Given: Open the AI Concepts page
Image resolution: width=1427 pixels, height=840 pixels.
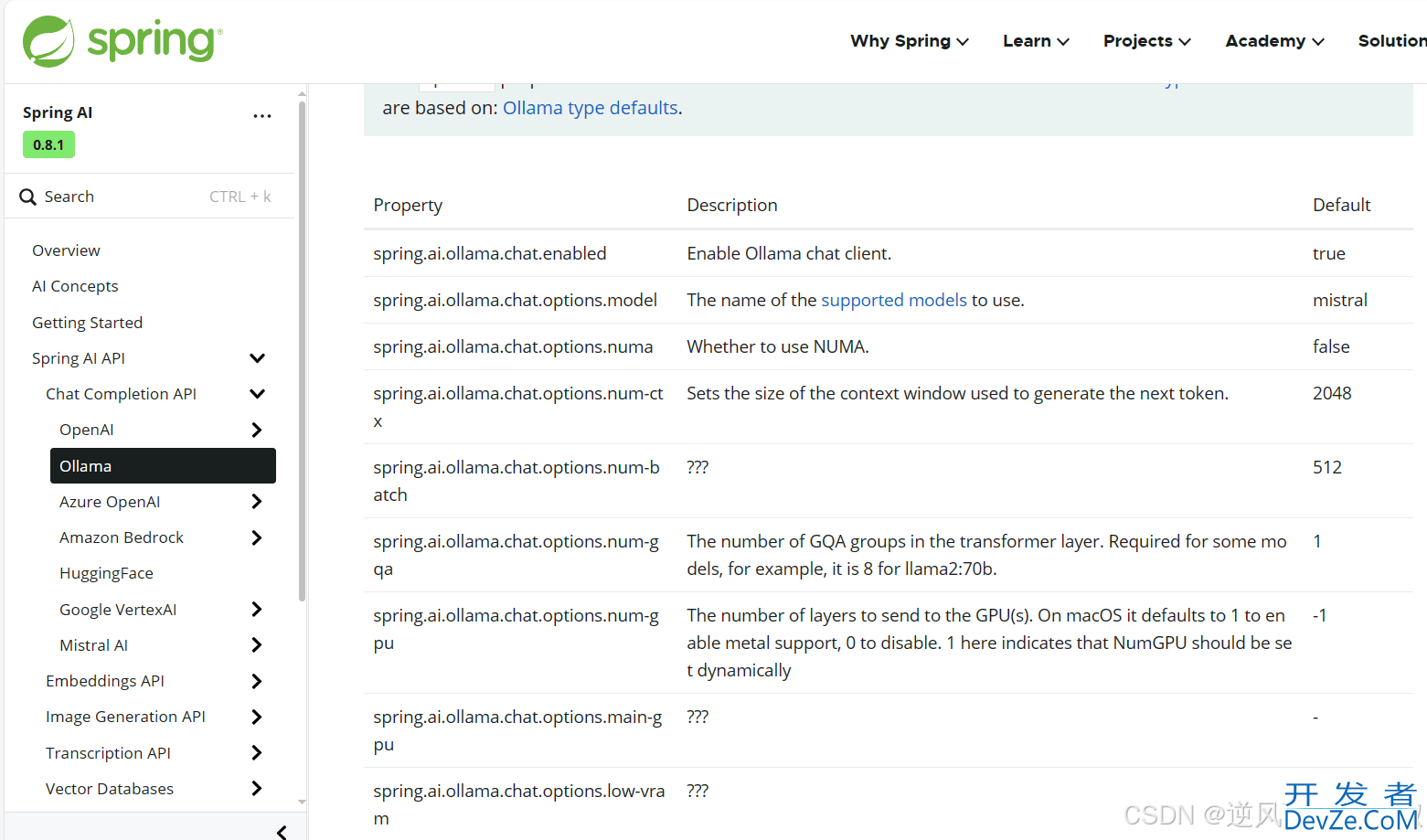Looking at the screenshot, I should (75, 286).
